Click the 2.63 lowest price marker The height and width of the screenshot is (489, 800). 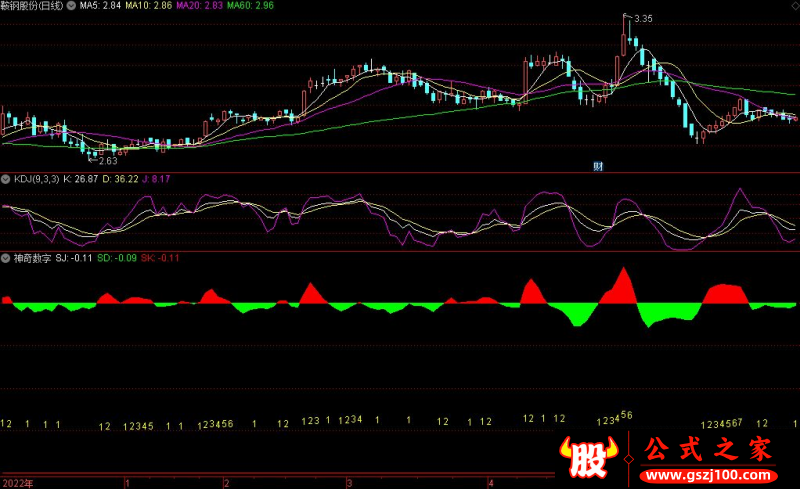point(107,160)
